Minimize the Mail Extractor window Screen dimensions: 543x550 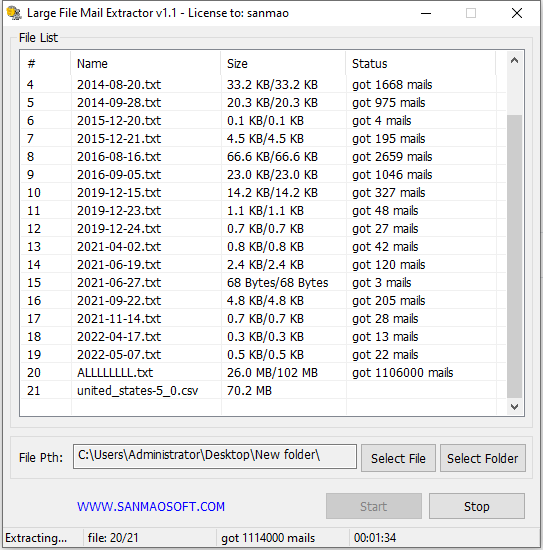(426, 13)
